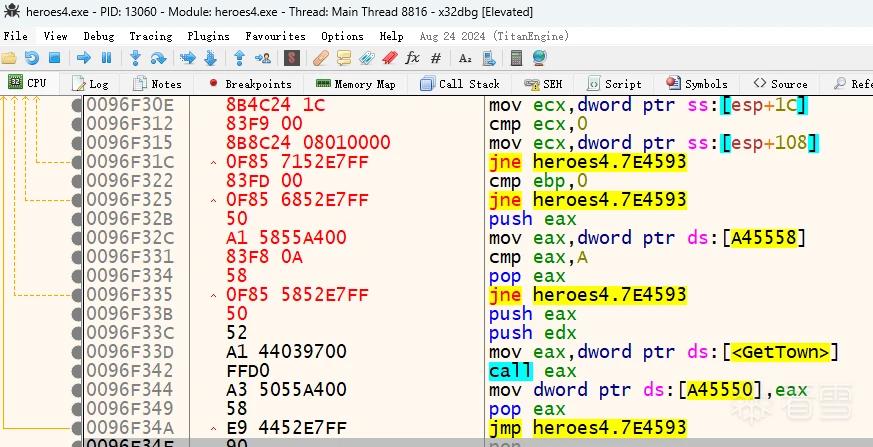Toggle breakpoint bullet at 0096F32C

[77, 238]
